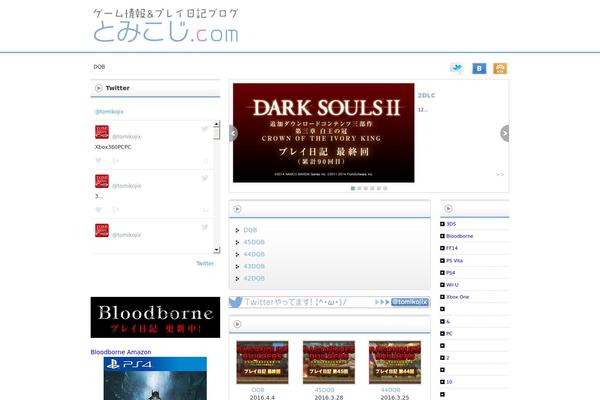Click bullet icon beside 'PS4' category
This screenshot has width=600, height=400.
442,273
